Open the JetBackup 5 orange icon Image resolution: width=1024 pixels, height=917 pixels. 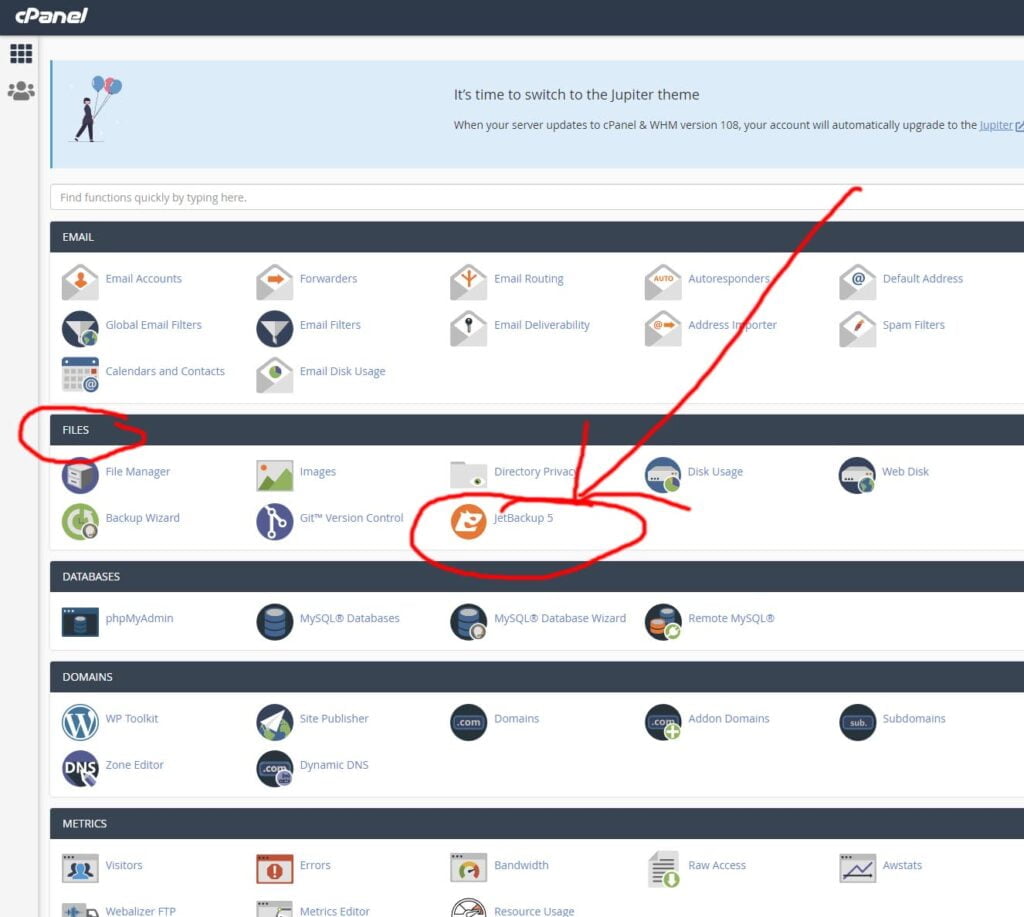pyautogui.click(x=468, y=521)
